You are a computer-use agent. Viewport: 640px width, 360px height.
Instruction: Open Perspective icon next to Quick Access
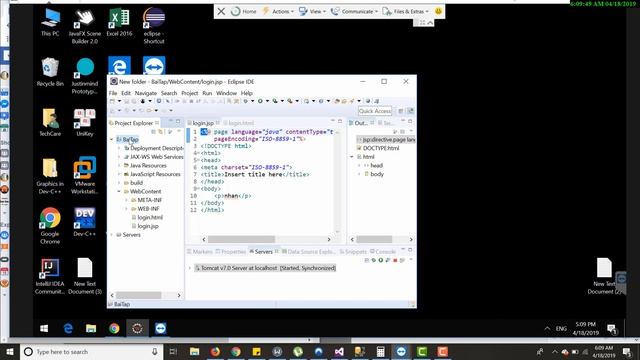tap(401, 111)
